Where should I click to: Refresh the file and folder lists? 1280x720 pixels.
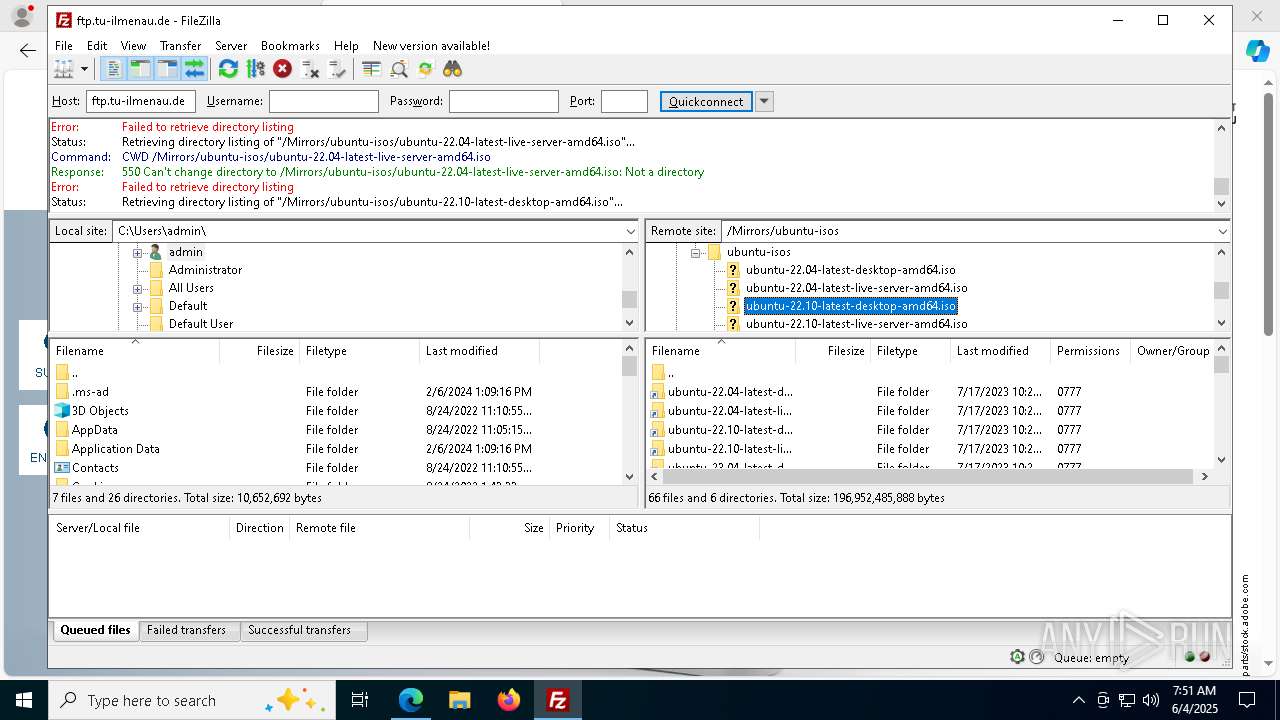coord(228,69)
